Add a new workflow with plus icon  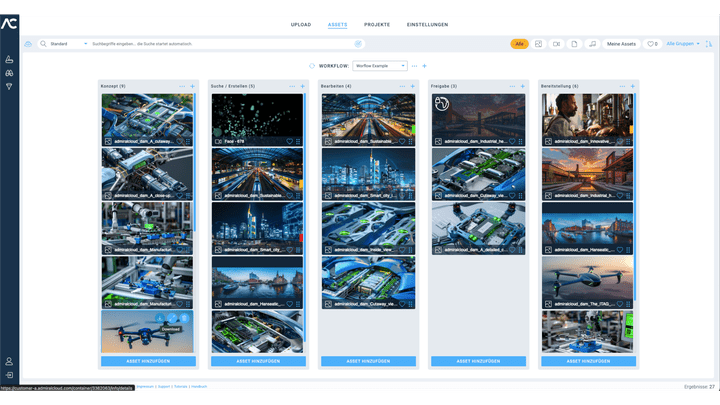tap(424, 66)
